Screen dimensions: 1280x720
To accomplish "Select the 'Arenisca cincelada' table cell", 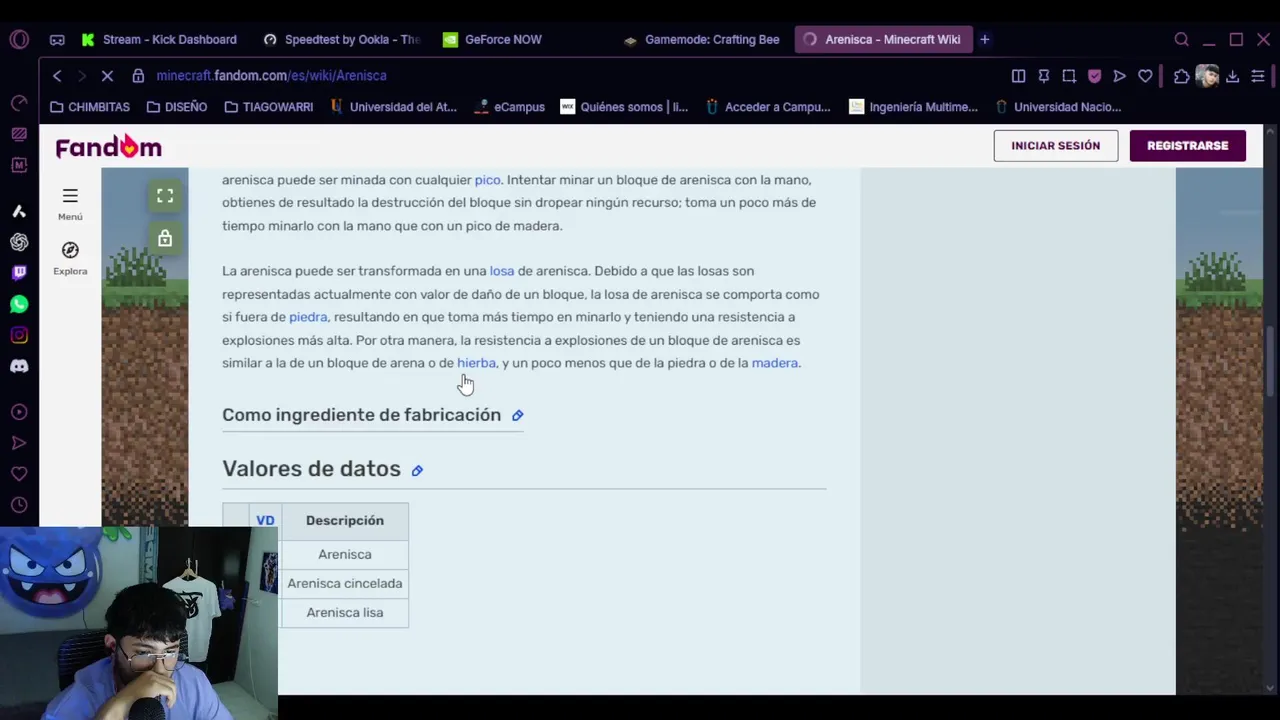I will (x=344, y=583).
